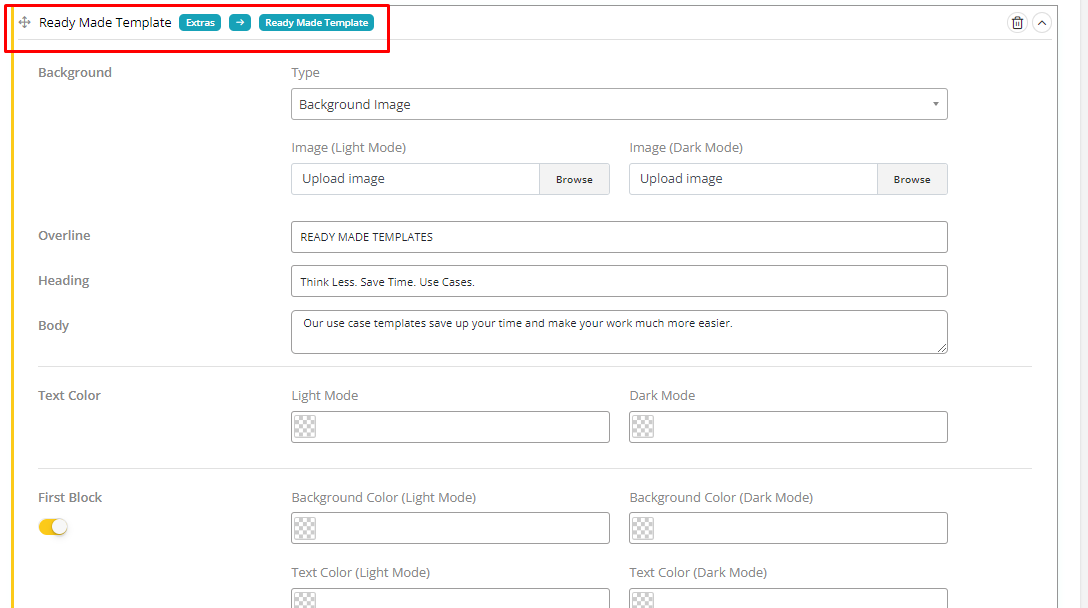Open First Block Text Color Light swatch
Viewport: 1088px width, 608px height.
click(305, 599)
